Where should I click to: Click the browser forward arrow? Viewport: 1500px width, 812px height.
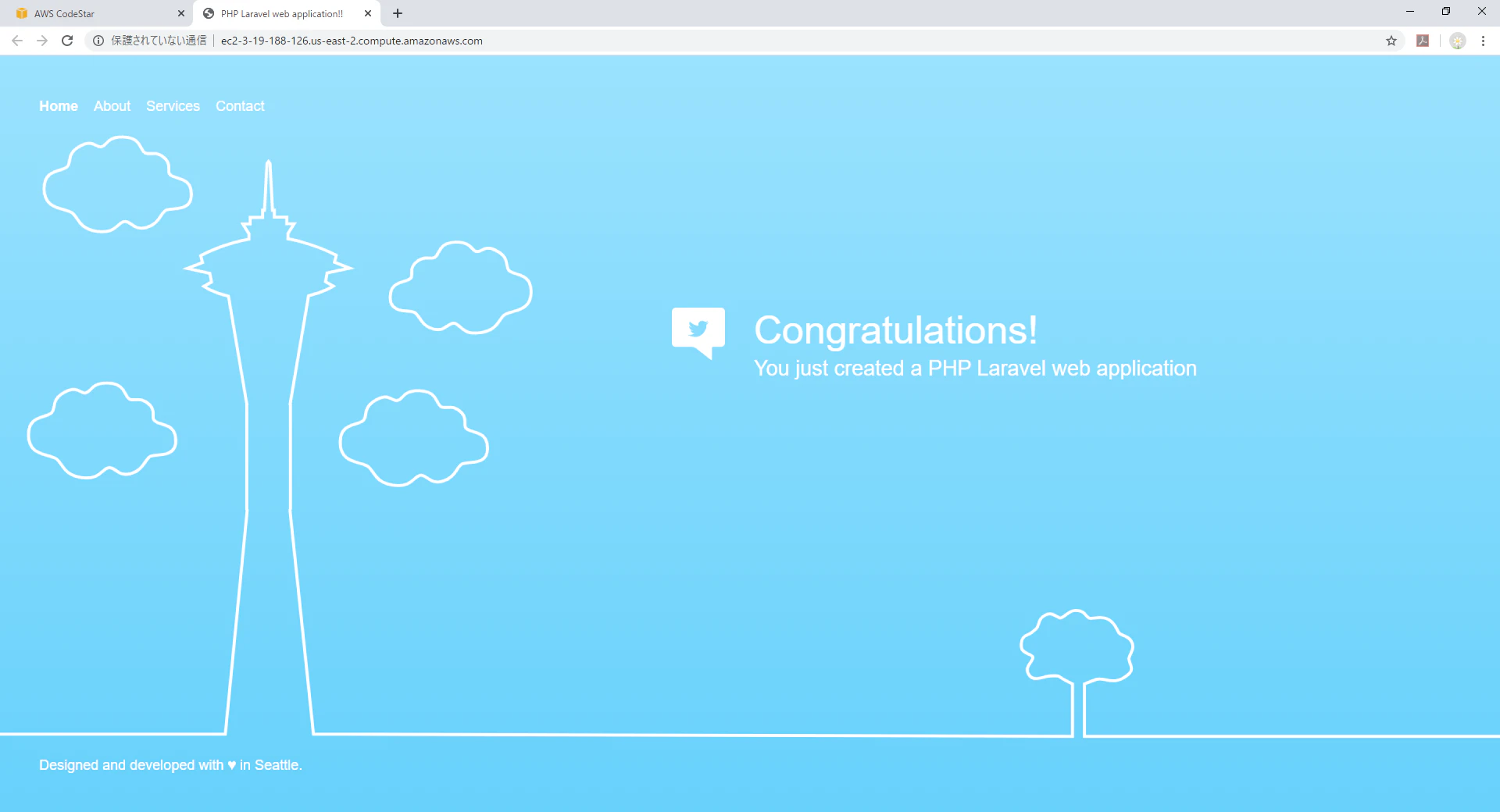click(x=42, y=41)
